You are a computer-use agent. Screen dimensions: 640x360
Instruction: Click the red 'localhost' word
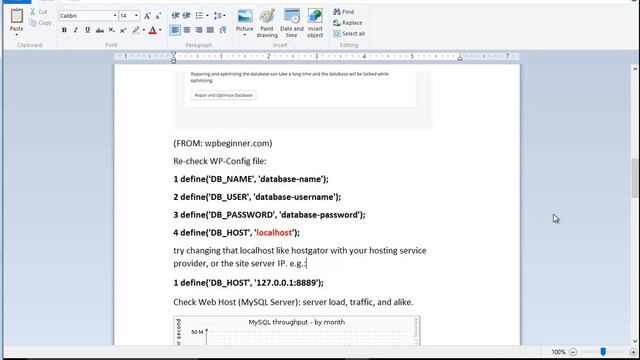click(x=274, y=233)
